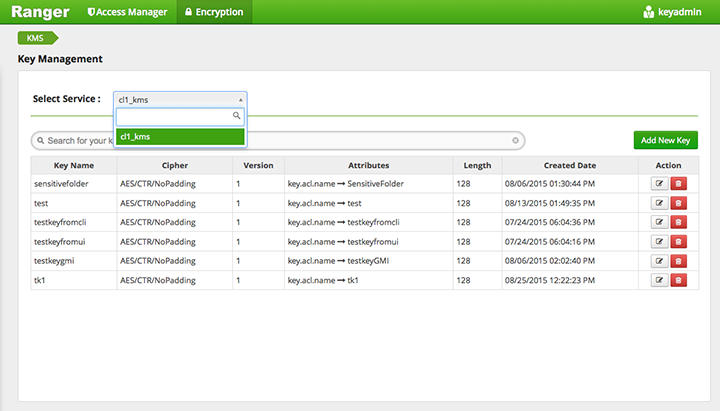Click the testkeyGMI attribute value

pos(368,261)
